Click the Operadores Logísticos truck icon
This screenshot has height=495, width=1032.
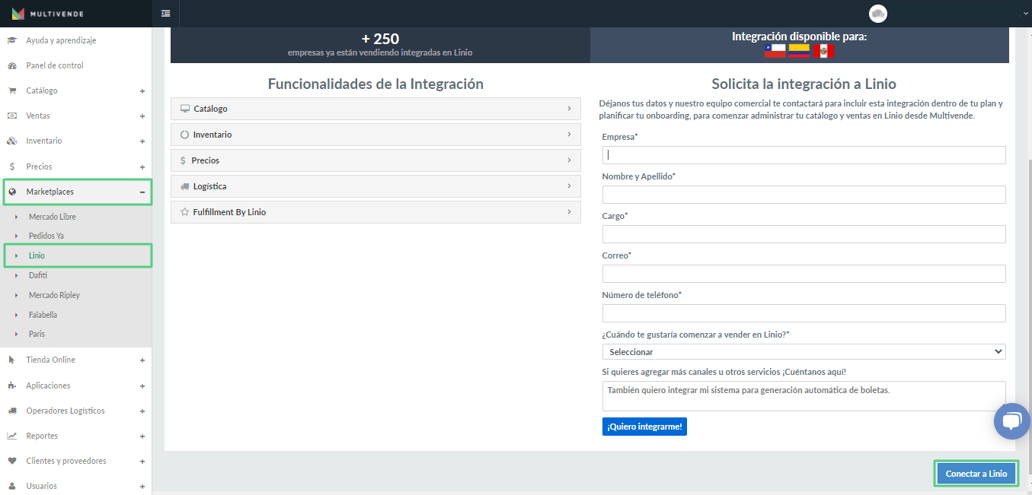pos(11,411)
